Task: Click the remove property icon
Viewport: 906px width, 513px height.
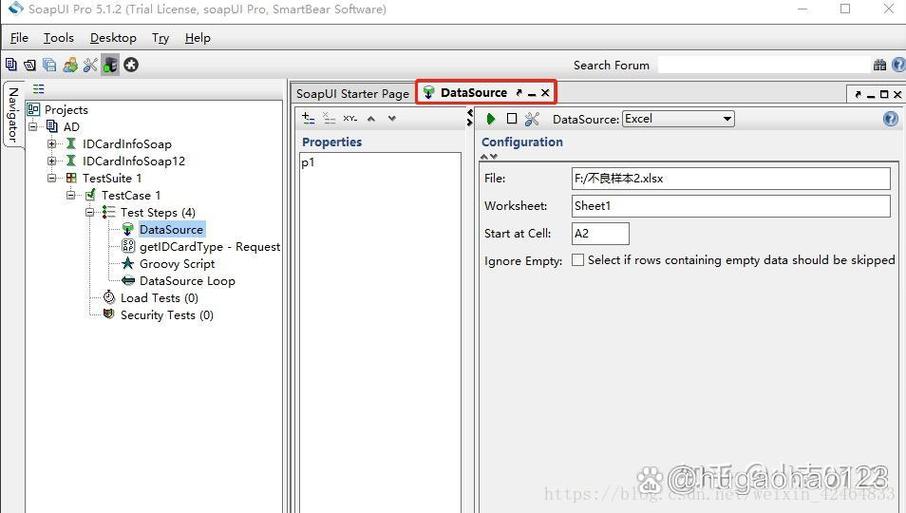Action: point(329,118)
